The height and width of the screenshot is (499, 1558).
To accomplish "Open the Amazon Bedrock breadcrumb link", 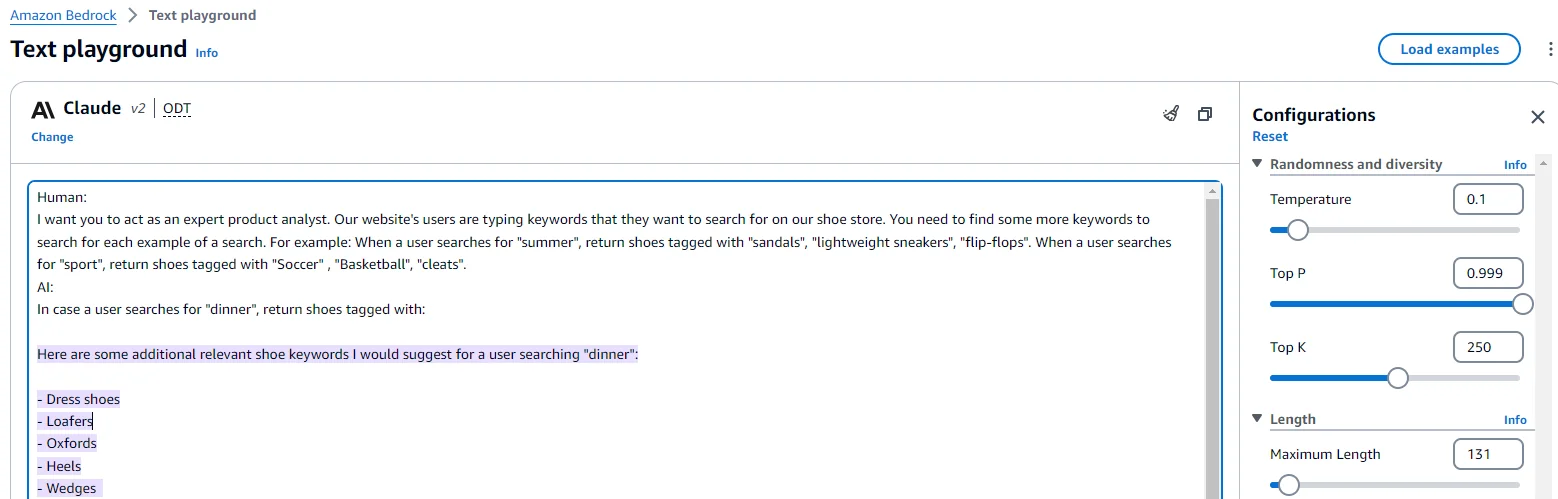I will (x=63, y=15).
